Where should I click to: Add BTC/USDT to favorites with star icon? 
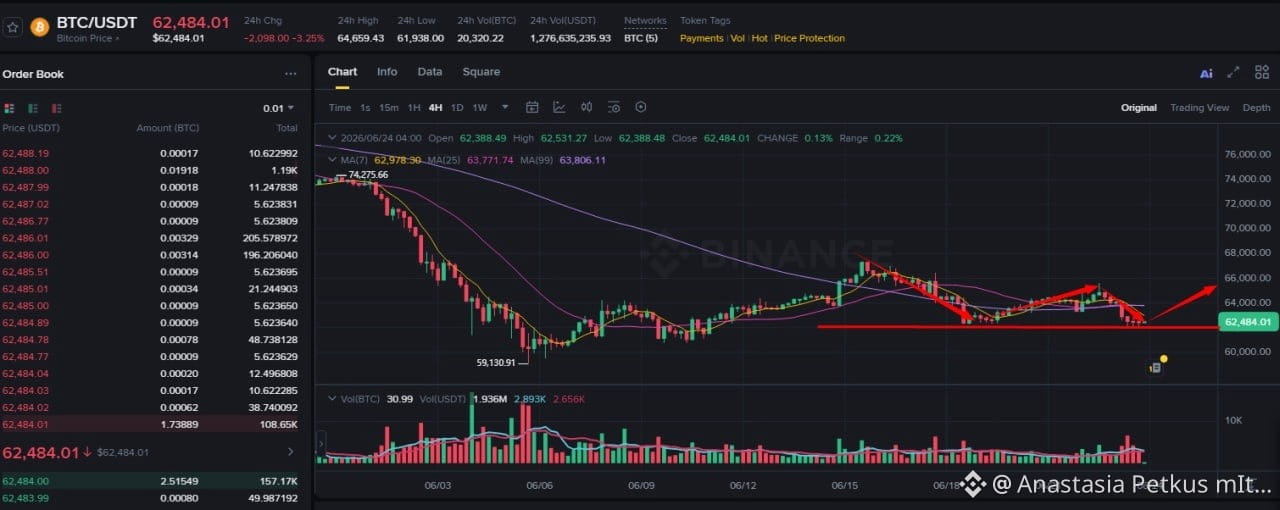pyautogui.click(x=12, y=27)
